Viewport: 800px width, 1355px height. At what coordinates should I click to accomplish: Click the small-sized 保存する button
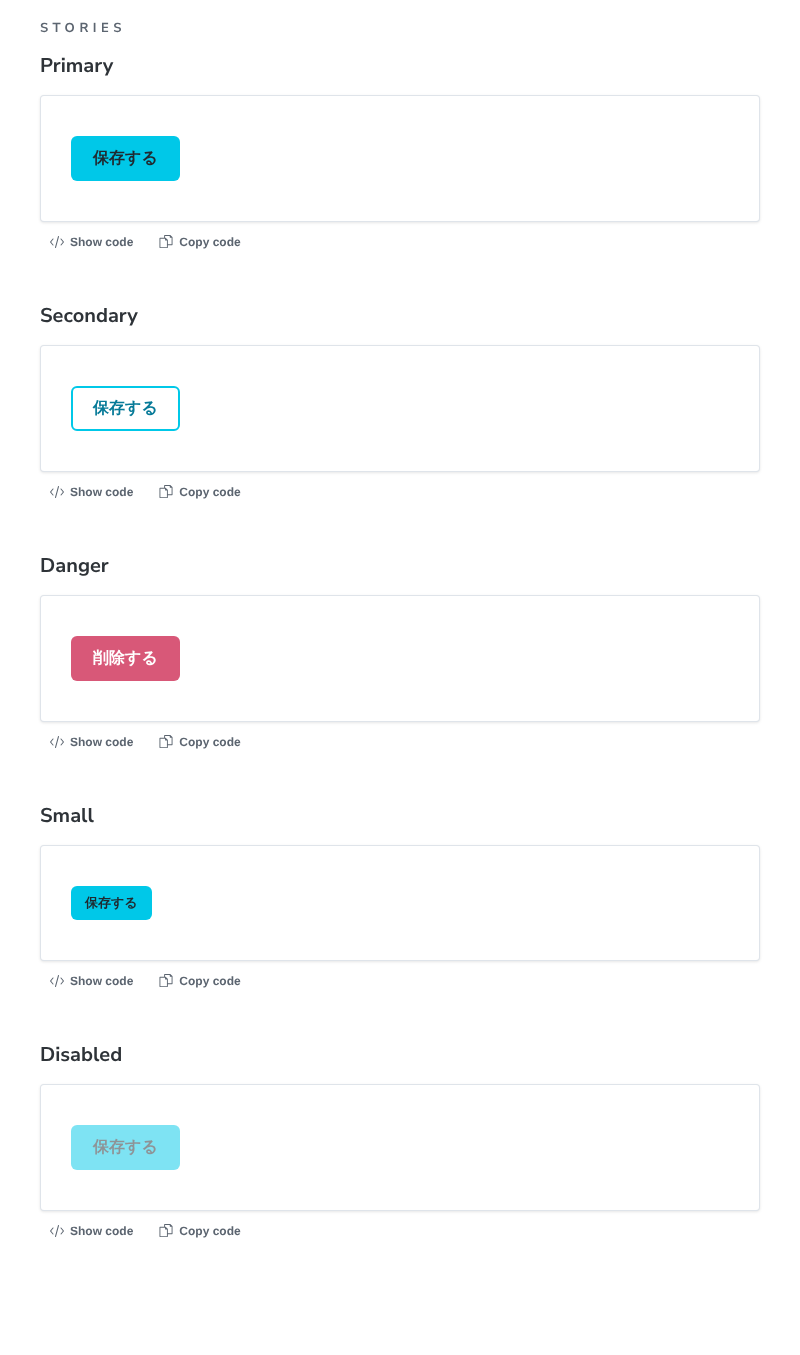[x=111, y=903]
